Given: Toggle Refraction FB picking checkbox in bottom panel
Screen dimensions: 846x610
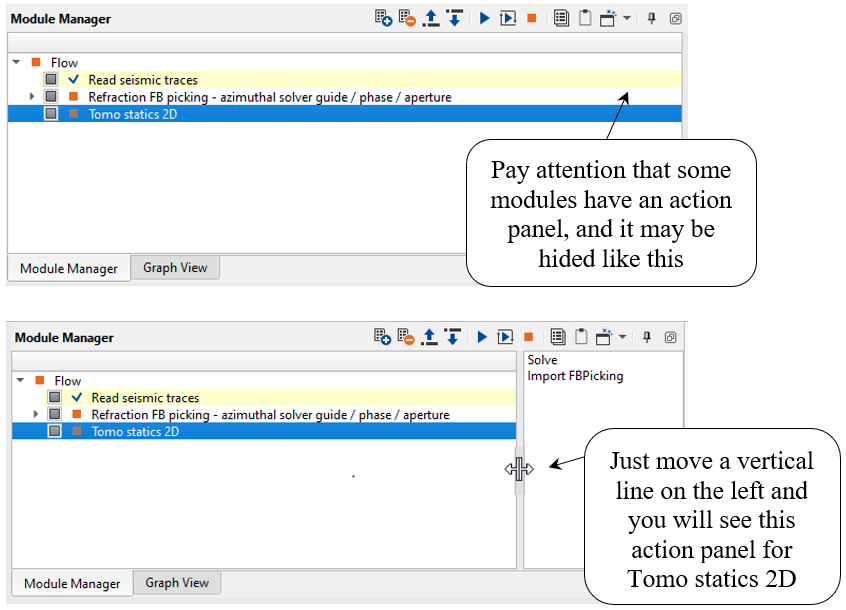Looking at the screenshot, I should (x=55, y=415).
